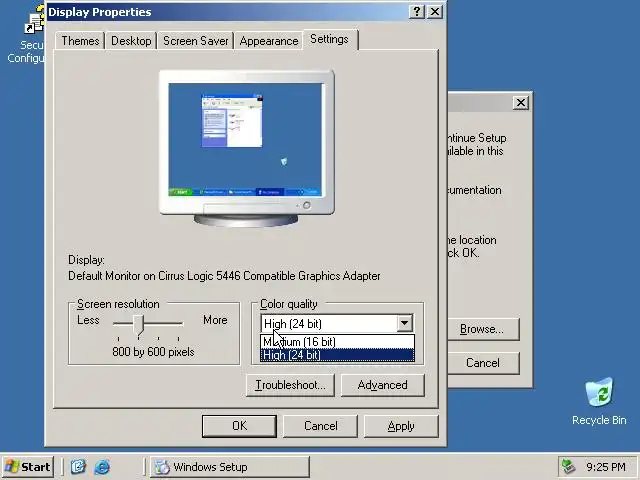
Task: Close the Display Properties window
Action: (x=435, y=11)
